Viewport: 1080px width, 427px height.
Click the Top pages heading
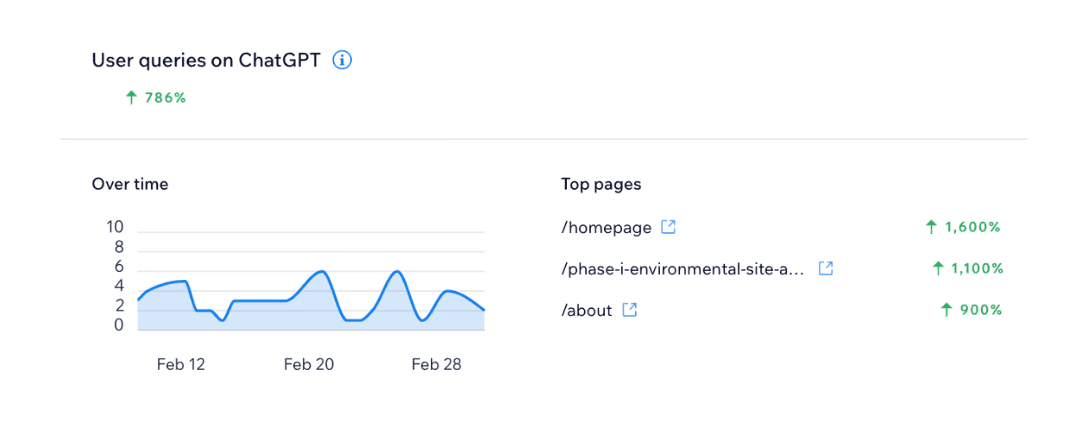(601, 185)
